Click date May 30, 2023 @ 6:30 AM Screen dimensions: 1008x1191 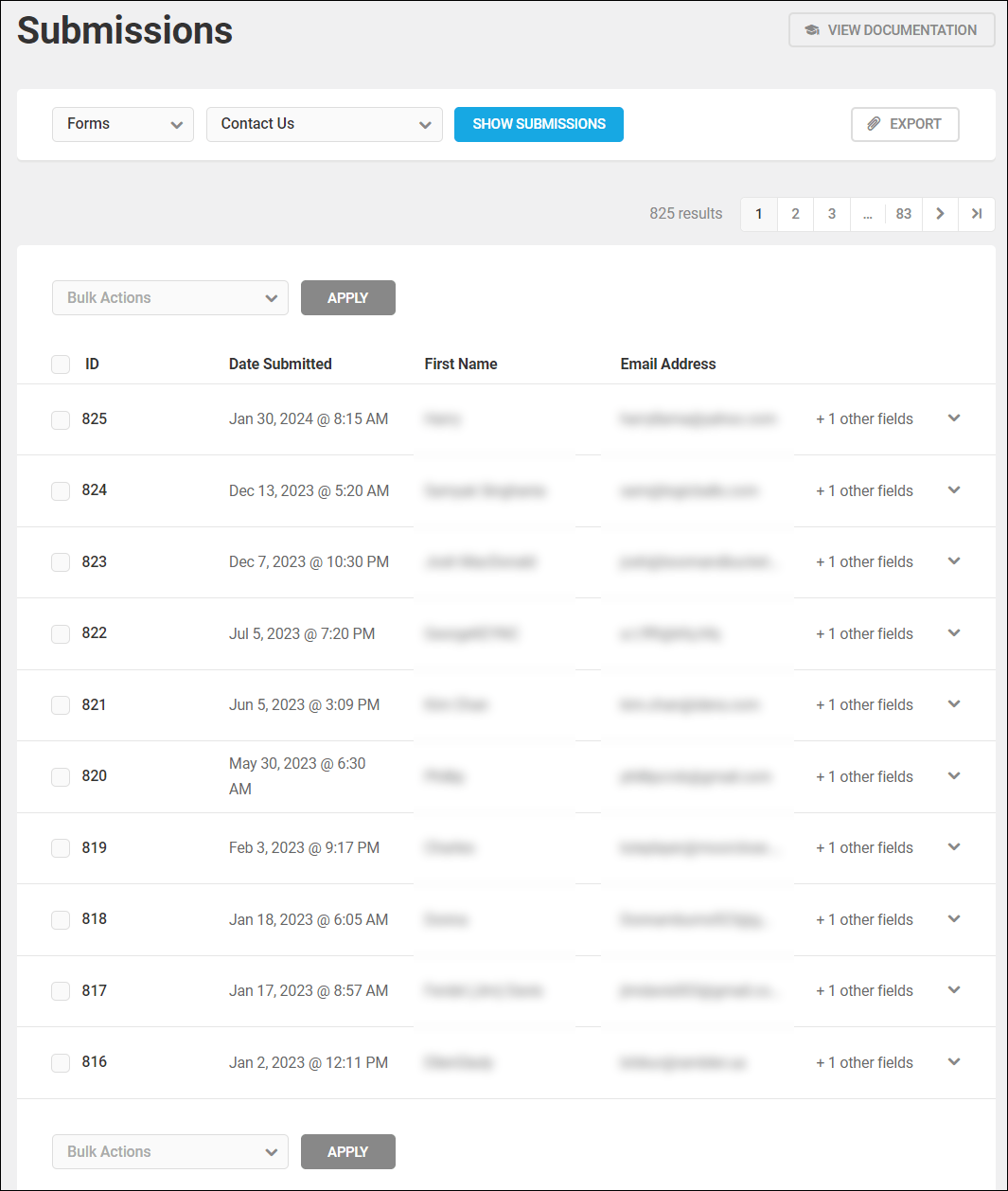[297, 776]
